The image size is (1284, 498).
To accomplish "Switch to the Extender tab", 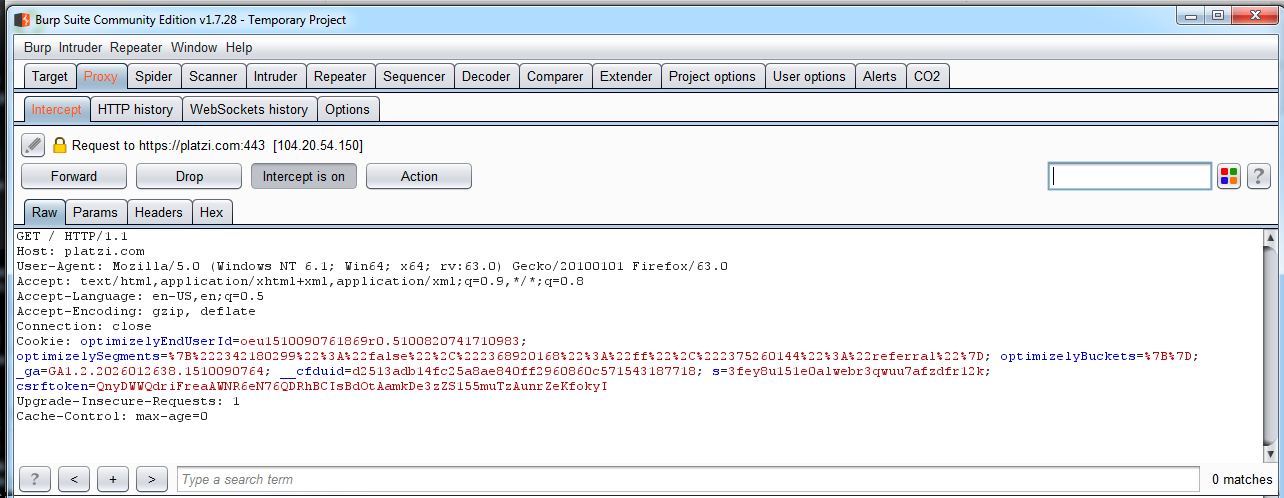I will [x=626, y=76].
